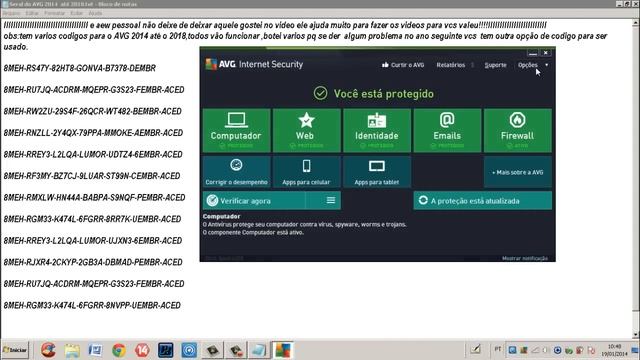Click the 'Você está protegido' status text
This screenshot has width=640, height=360.
[x=384, y=94]
